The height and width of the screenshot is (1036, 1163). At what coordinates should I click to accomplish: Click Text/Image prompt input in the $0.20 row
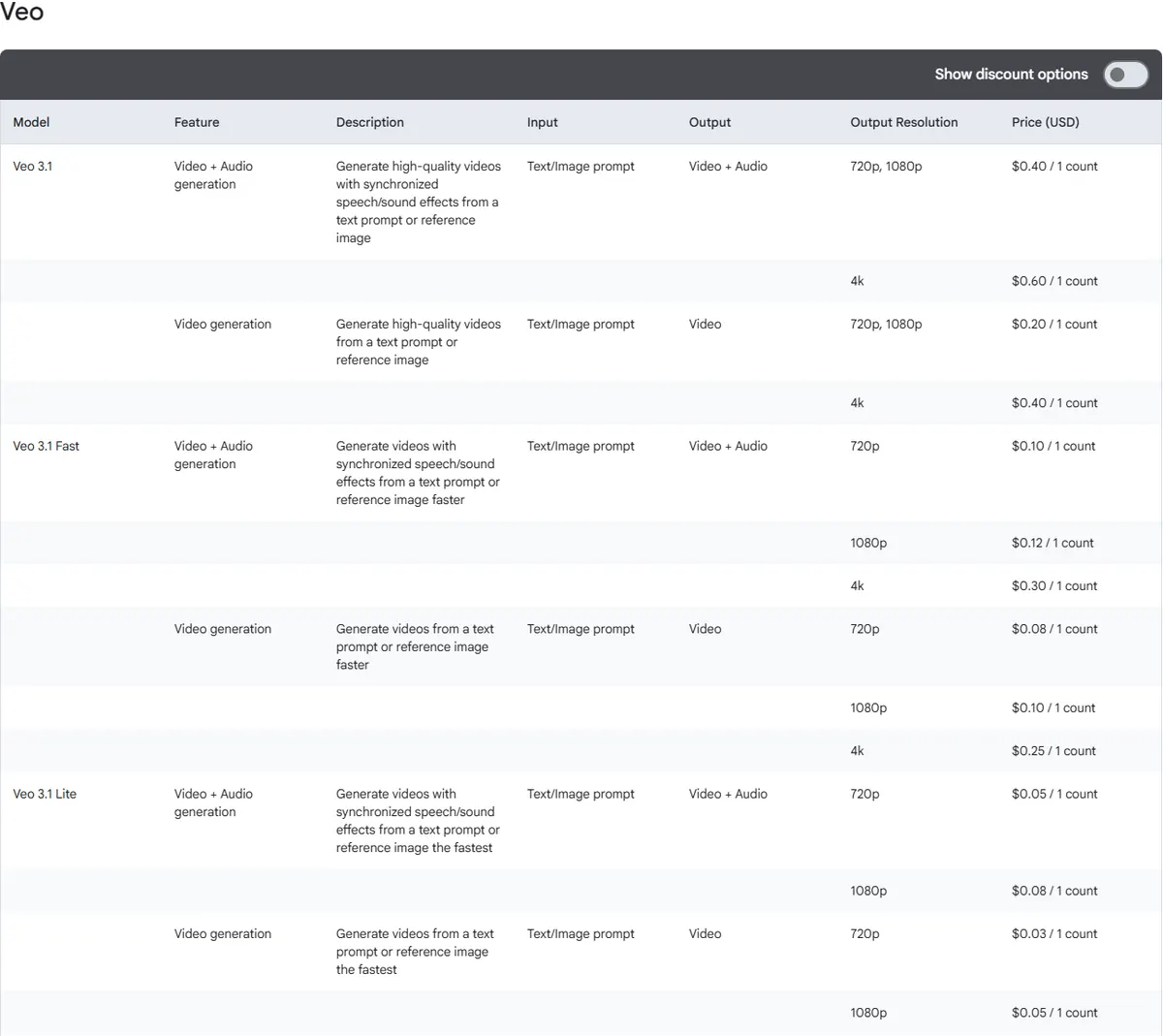pyautogui.click(x=581, y=325)
